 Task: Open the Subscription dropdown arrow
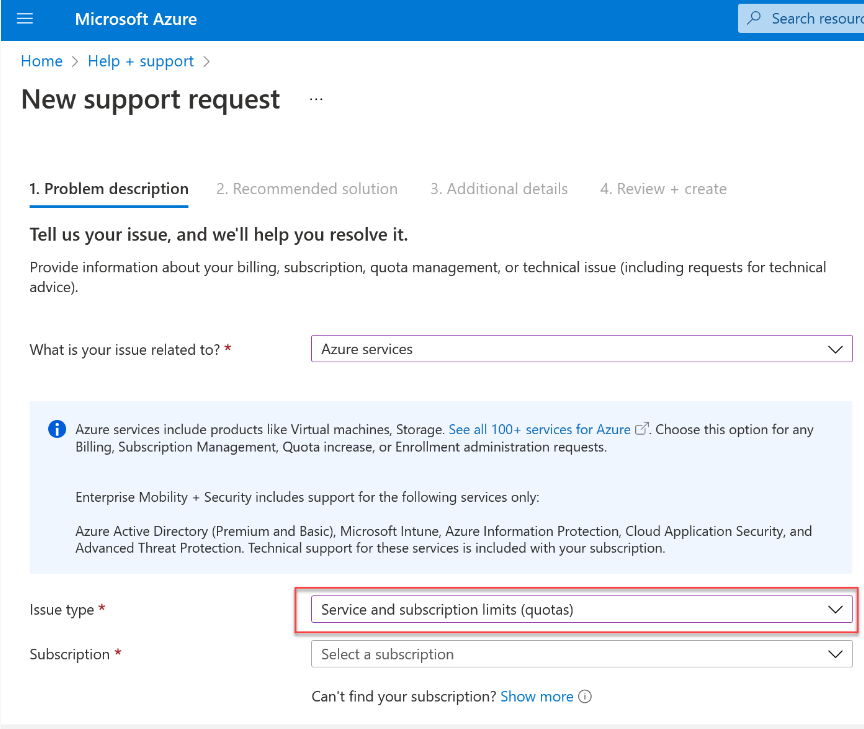click(836, 654)
